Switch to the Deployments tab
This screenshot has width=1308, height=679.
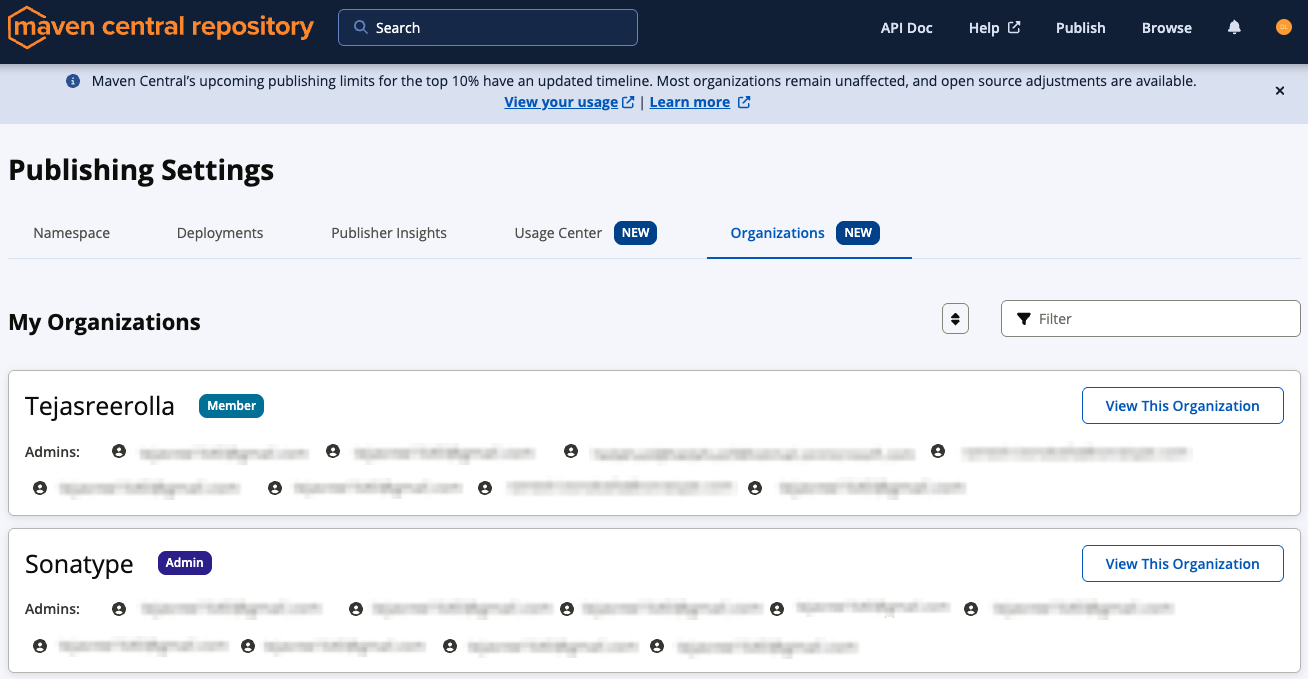(220, 233)
